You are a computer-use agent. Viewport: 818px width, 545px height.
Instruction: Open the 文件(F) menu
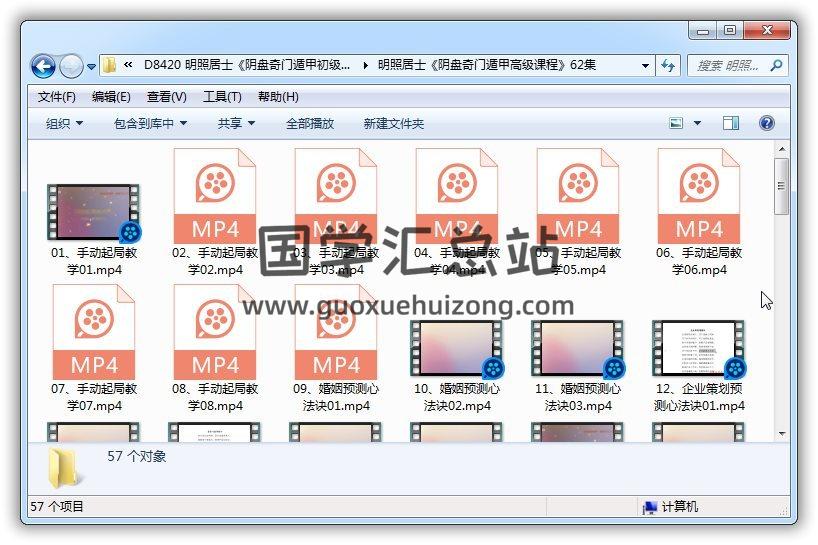(x=56, y=97)
